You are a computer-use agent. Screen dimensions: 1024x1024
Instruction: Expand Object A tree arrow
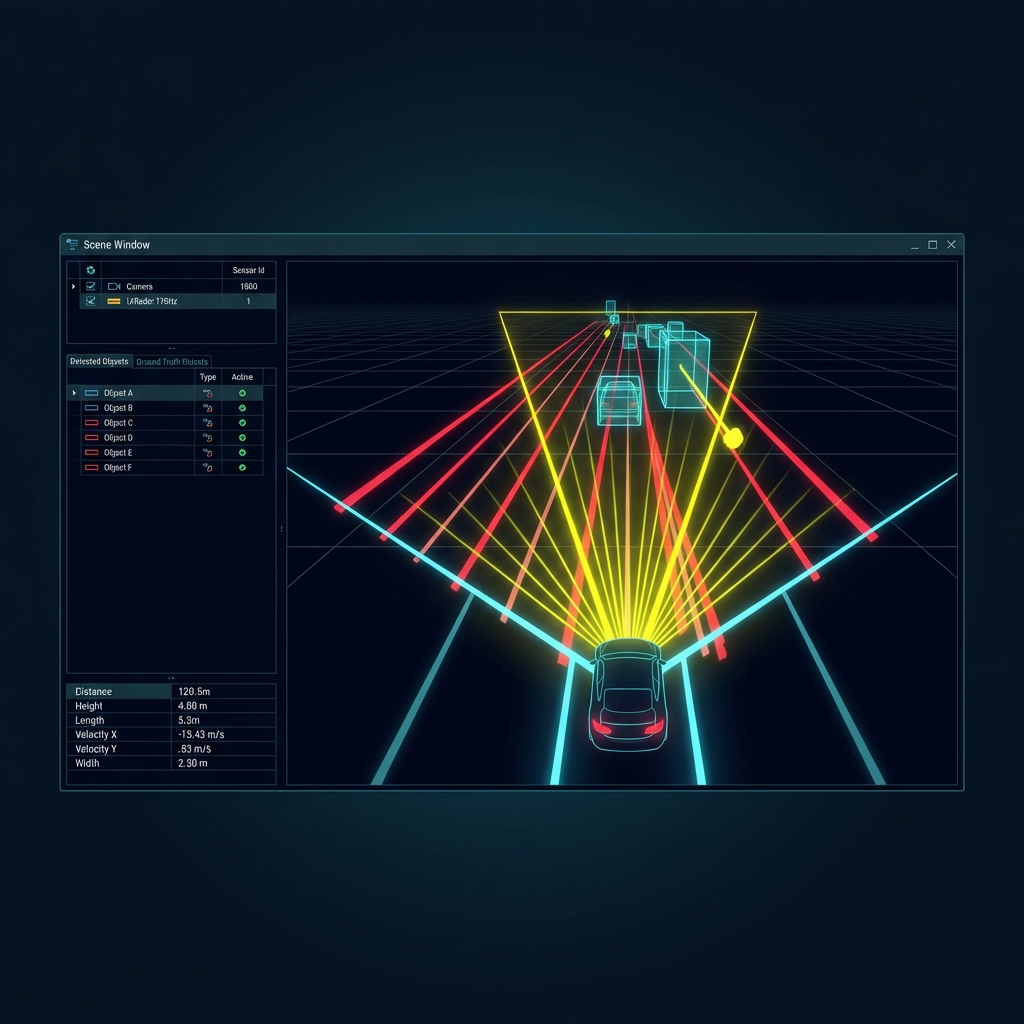pyautogui.click(x=74, y=393)
